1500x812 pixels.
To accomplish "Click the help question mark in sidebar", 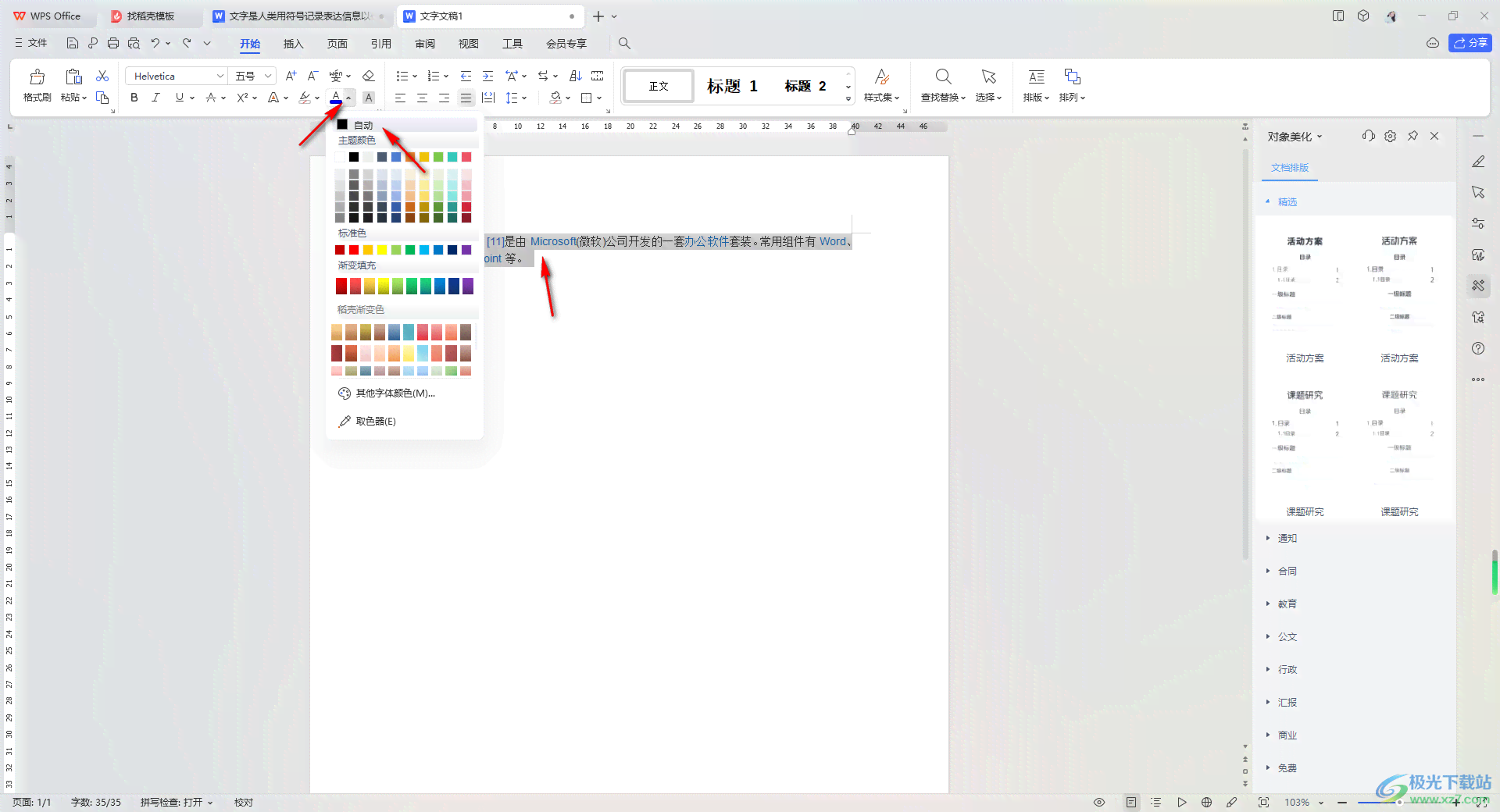I will (1478, 348).
